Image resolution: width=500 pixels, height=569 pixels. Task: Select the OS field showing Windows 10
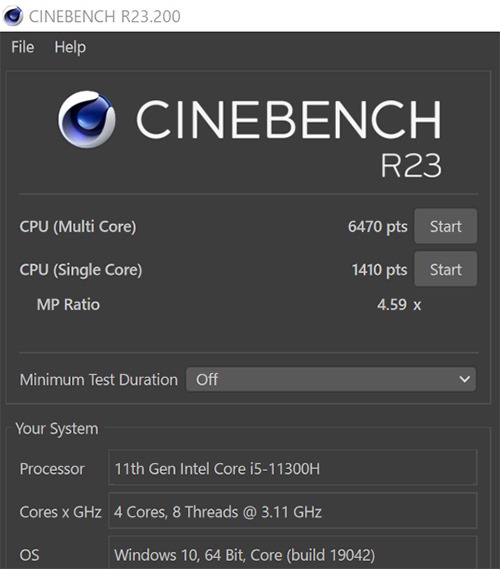pos(293,553)
